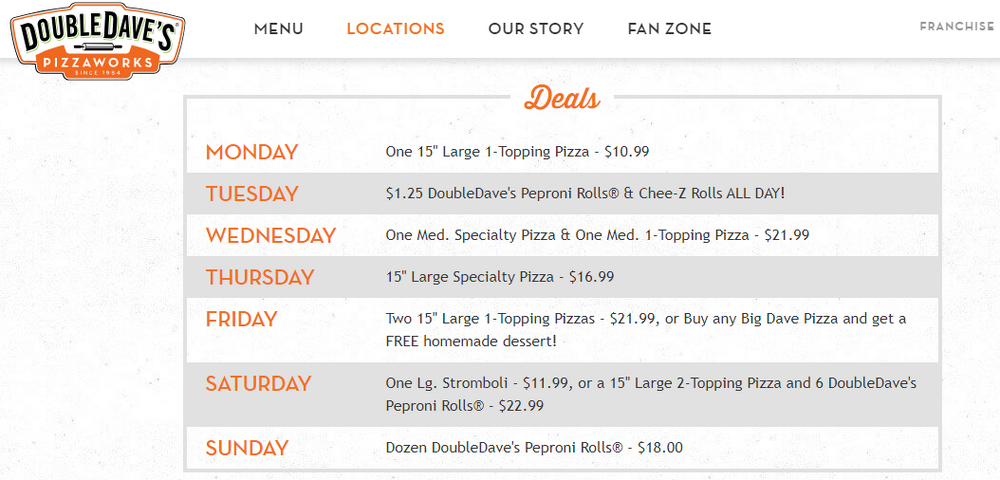Click the SATURDAY day label
The image size is (1000, 480).
258,384
